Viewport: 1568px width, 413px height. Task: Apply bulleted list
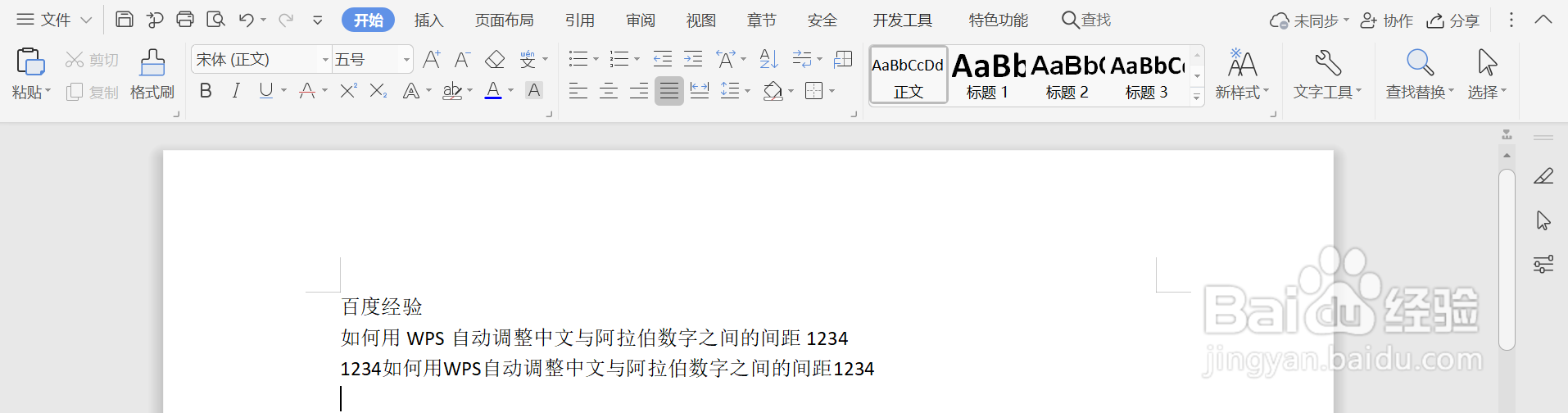pos(578,59)
